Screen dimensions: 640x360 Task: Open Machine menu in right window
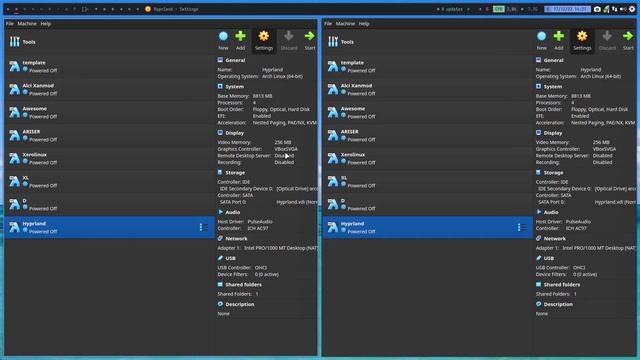click(x=345, y=24)
